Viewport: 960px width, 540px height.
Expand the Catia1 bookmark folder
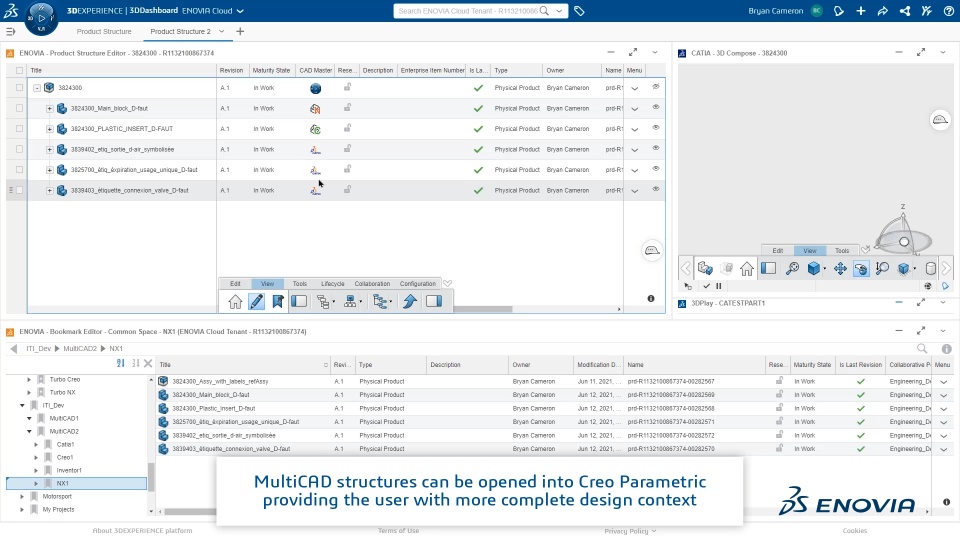[x=36, y=444]
